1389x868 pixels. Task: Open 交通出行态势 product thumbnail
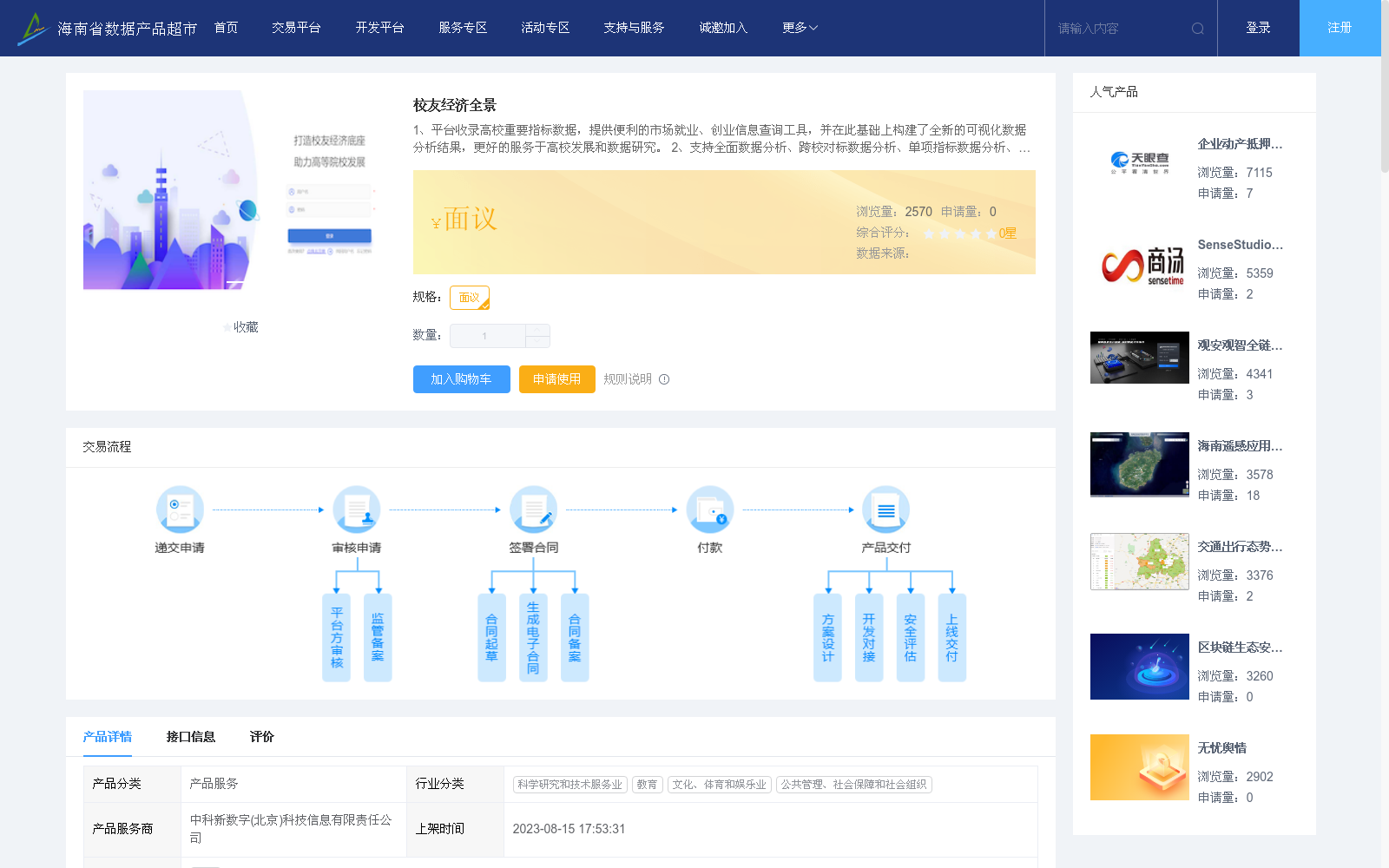click(x=1140, y=562)
